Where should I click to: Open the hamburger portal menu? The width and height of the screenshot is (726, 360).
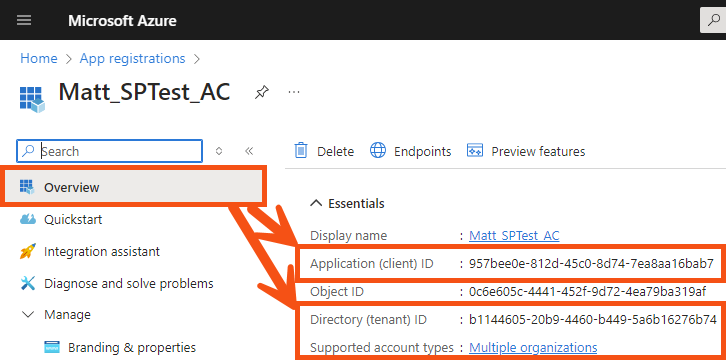[x=24, y=21]
